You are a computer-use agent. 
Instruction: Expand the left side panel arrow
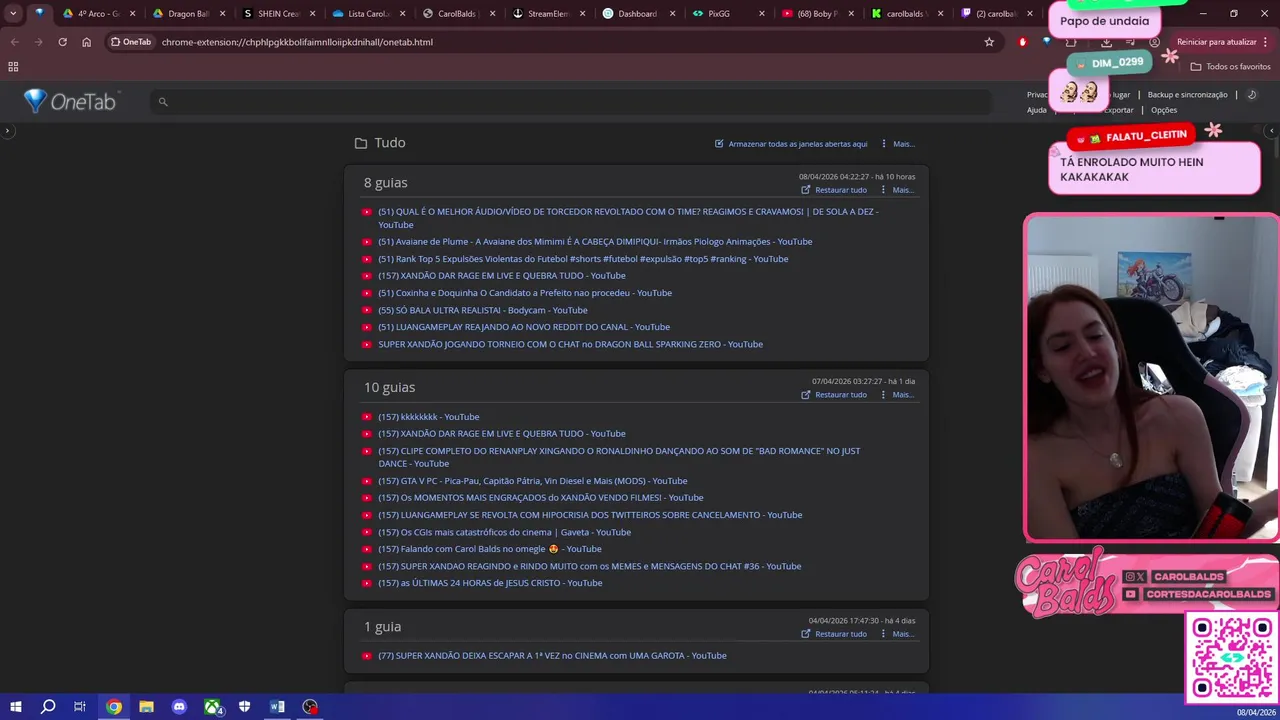click(7, 131)
